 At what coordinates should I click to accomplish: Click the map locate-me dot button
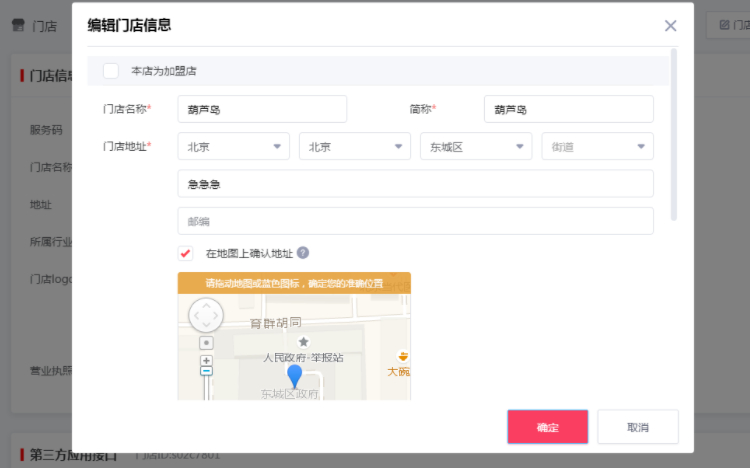[x=207, y=342]
